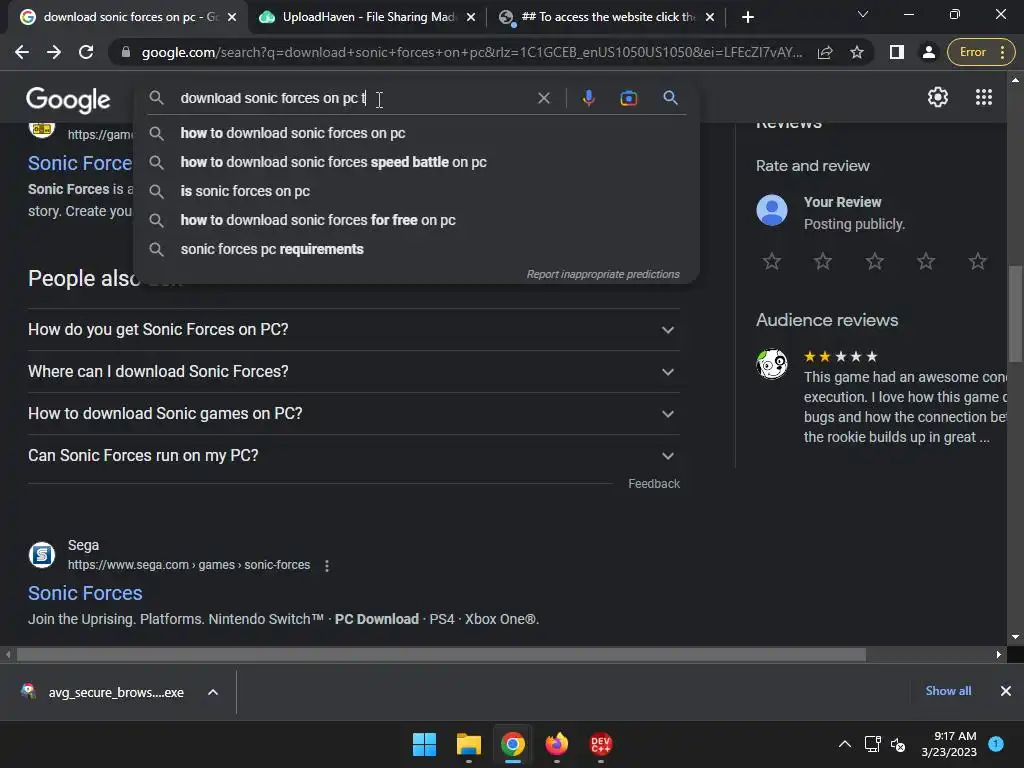Switch to the UploadHaven tab
The height and width of the screenshot is (768, 1024).
tap(368, 17)
